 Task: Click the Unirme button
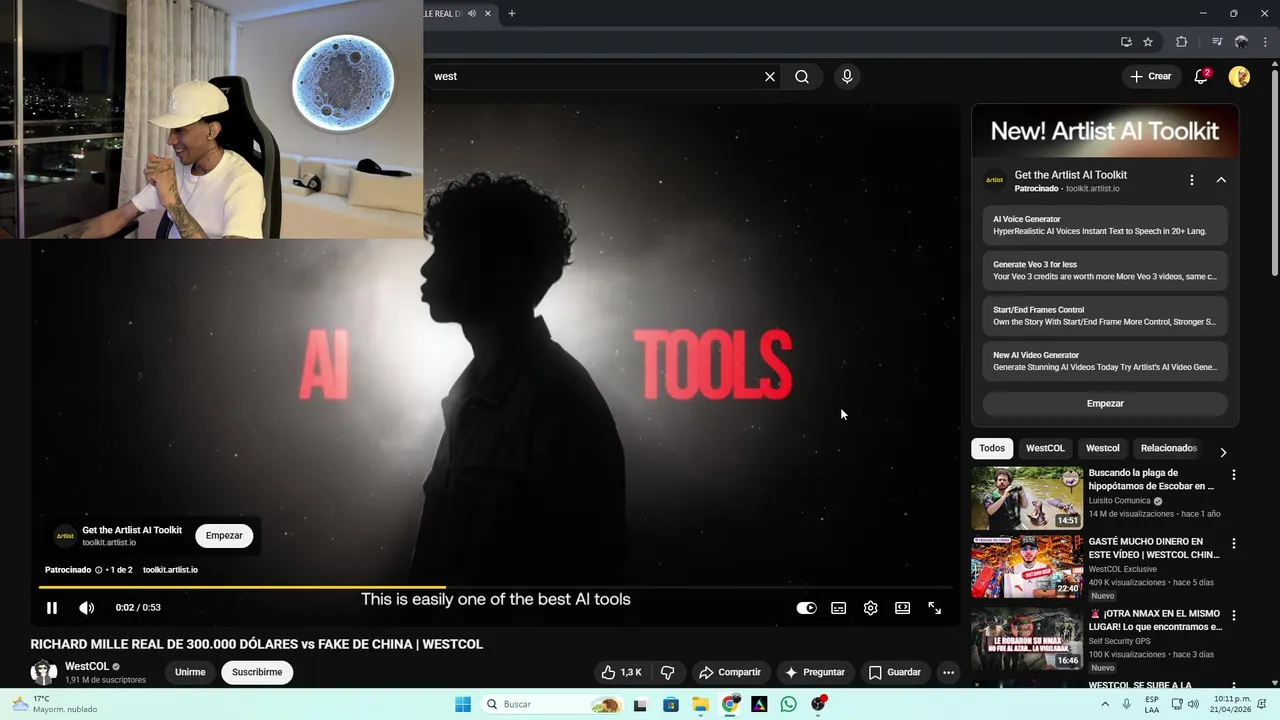[x=190, y=672]
